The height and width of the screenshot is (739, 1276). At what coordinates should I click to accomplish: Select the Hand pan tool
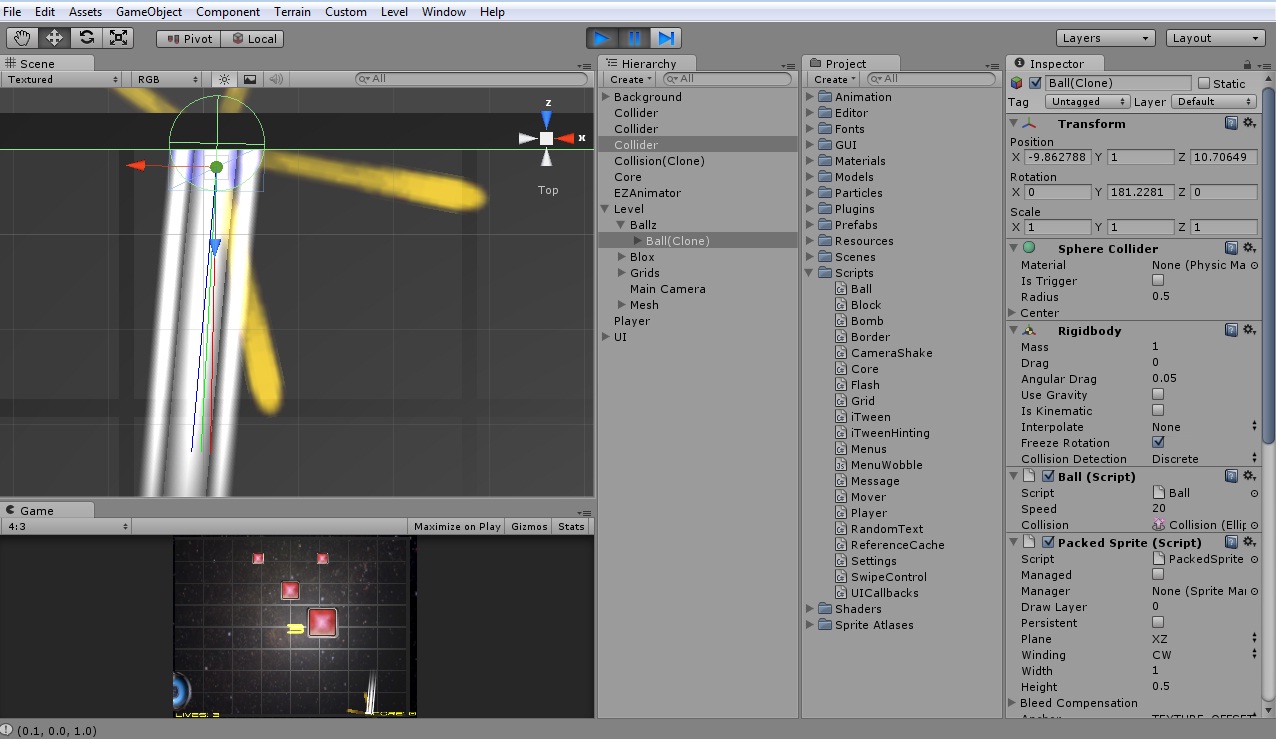point(21,37)
